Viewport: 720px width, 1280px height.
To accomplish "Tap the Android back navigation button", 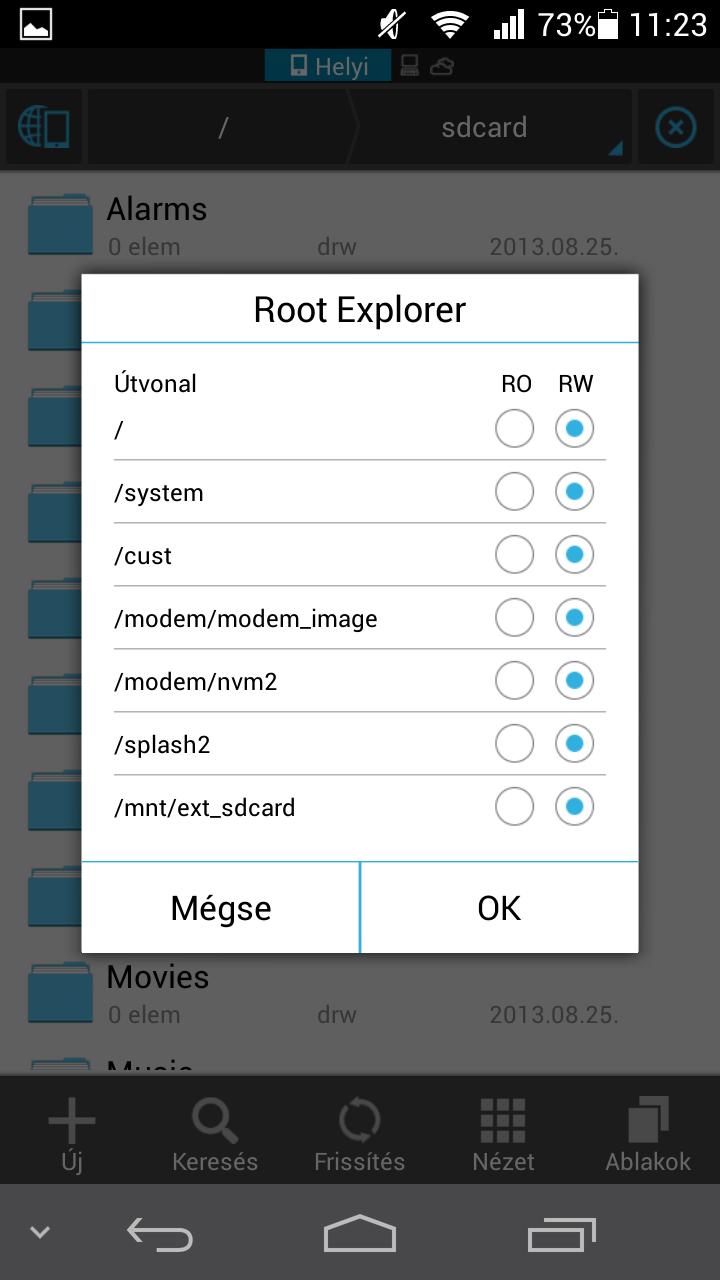I will click(160, 1233).
